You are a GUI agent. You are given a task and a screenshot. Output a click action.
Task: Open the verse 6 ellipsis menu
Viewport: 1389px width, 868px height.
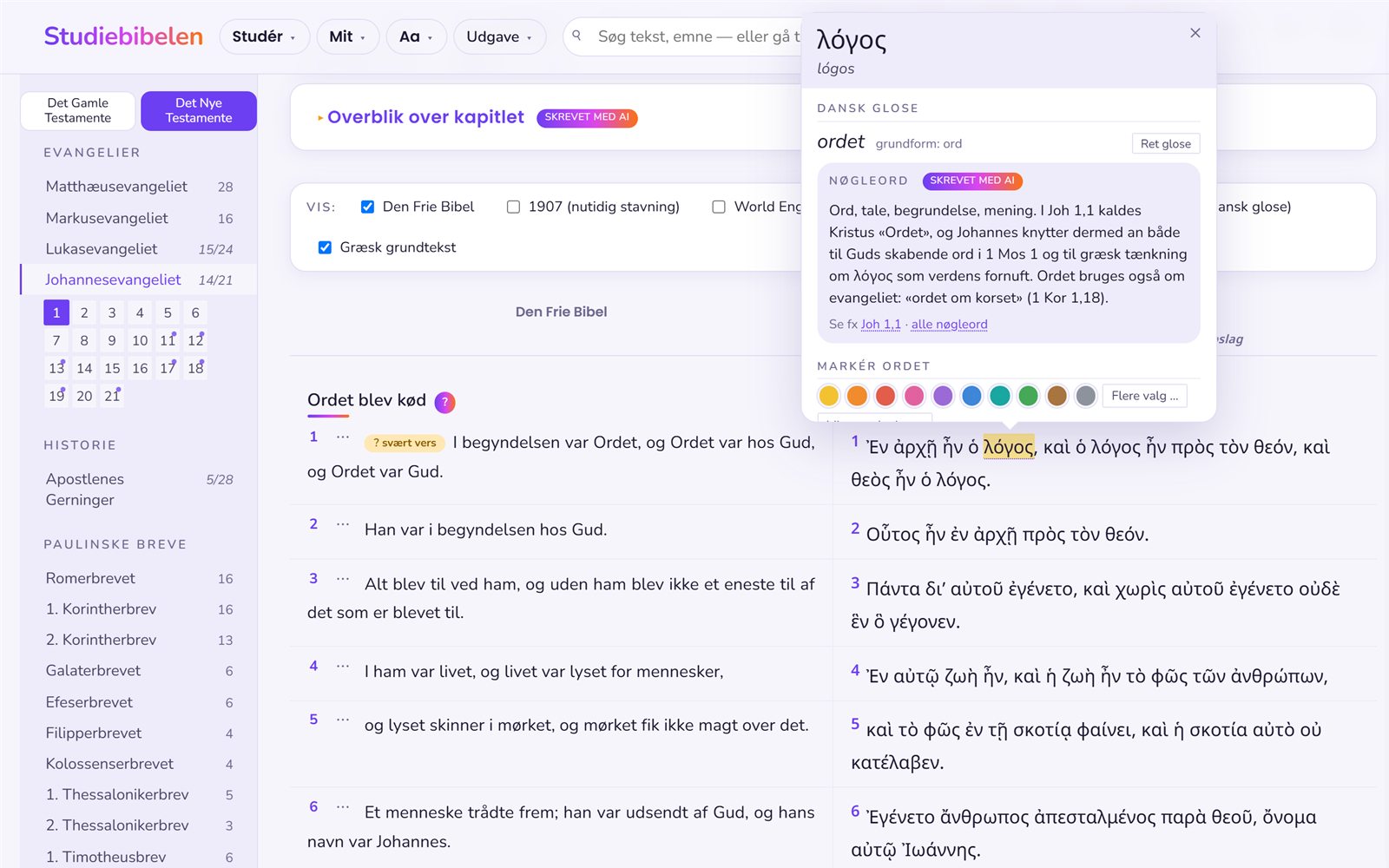tap(343, 807)
